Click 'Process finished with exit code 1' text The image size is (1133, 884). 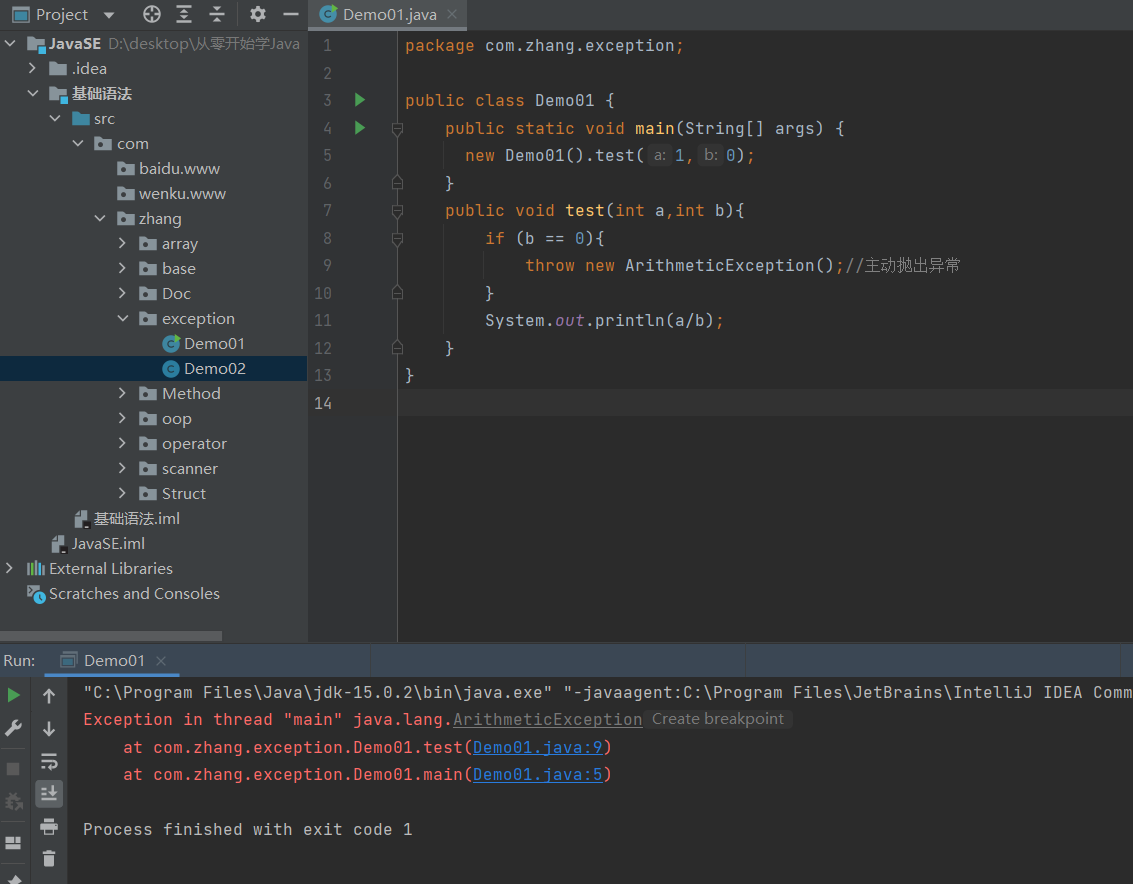tap(248, 830)
